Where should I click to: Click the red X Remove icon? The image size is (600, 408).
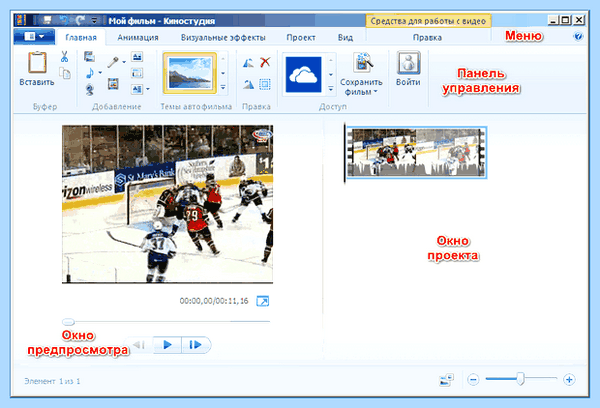tap(265, 62)
